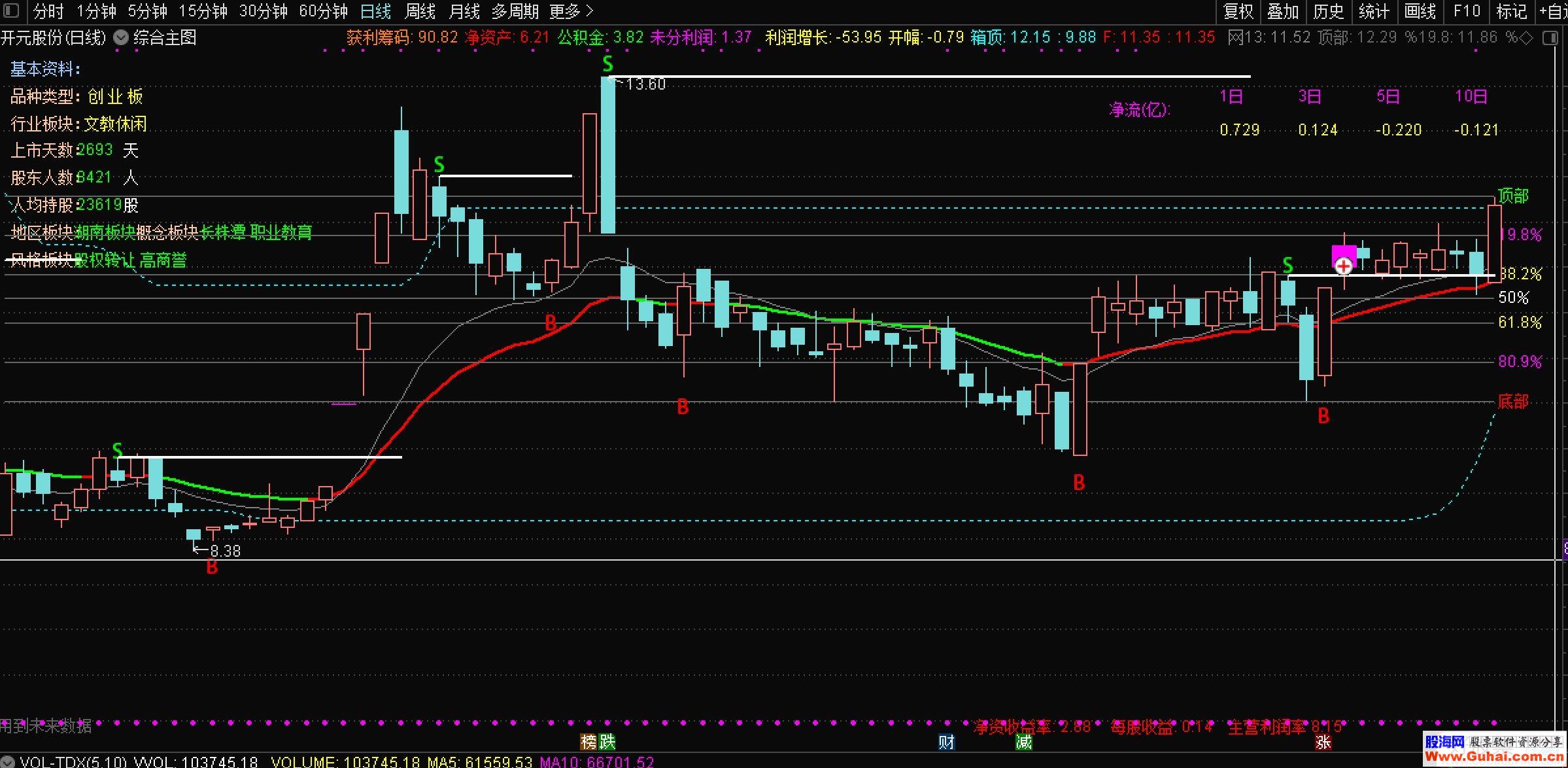The image size is (1568, 768).
Task: Click the 底部 level label on right
Action: [1513, 401]
